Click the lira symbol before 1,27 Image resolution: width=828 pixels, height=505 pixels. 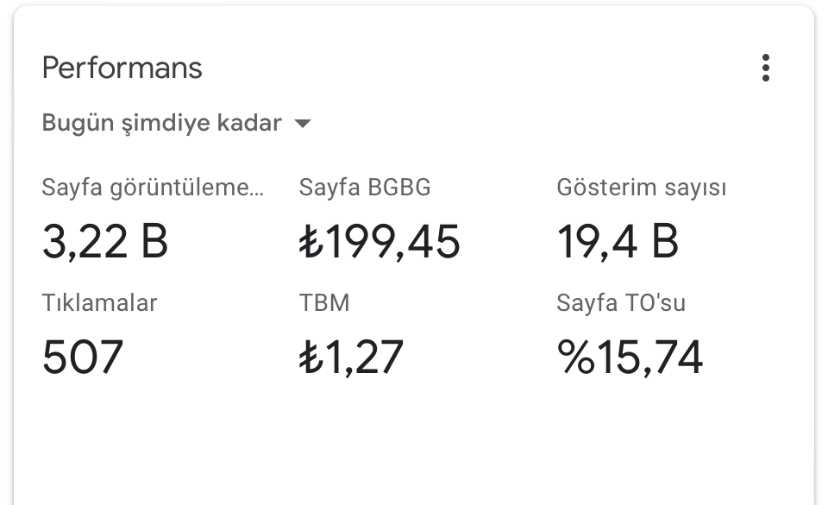coord(311,357)
